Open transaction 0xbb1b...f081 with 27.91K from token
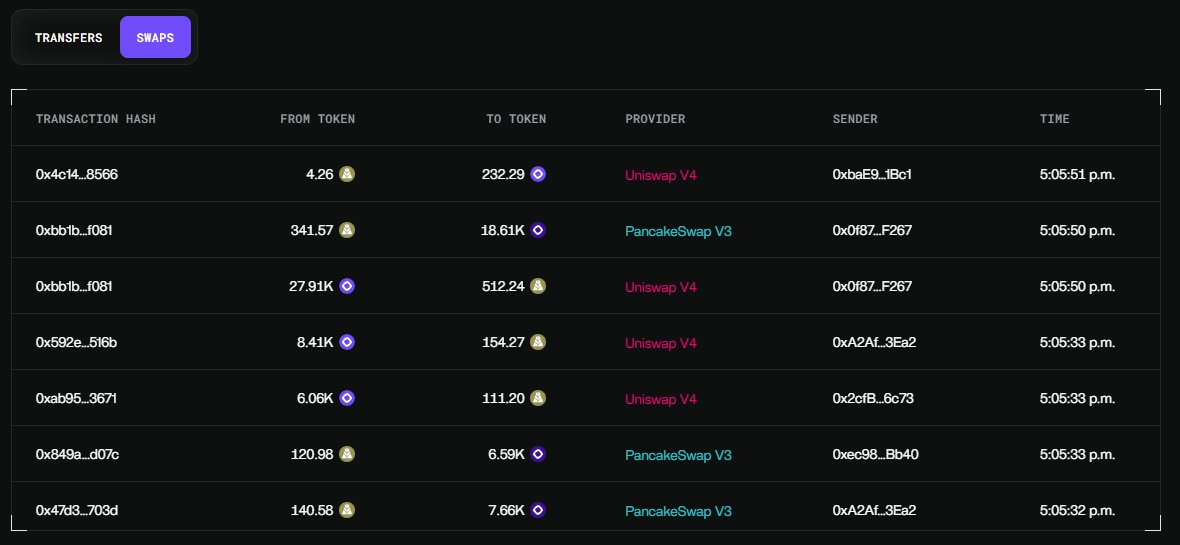Image resolution: width=1180 pixels, height=545 pixels. click(74, 286)
